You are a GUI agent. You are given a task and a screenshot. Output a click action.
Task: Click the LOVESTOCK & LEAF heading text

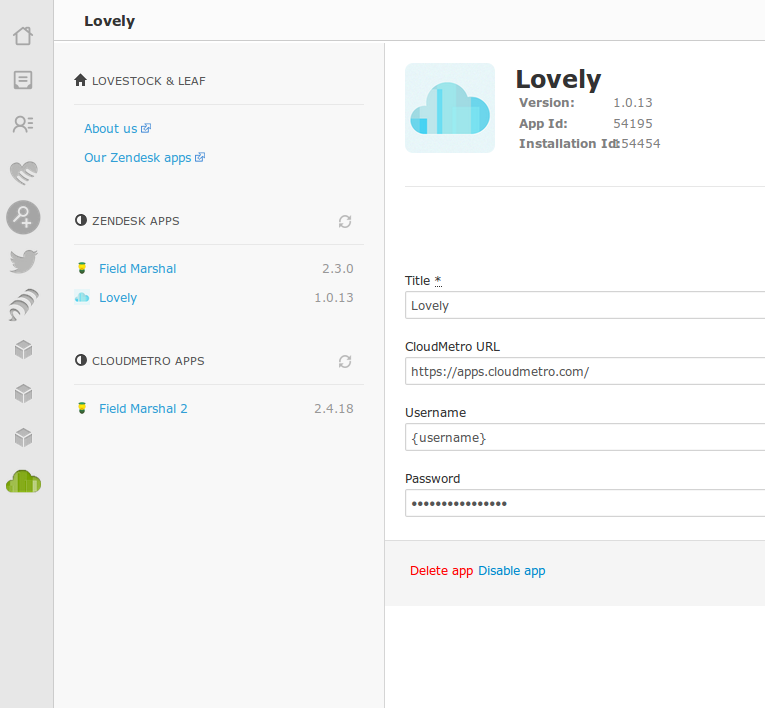point(149,81)
